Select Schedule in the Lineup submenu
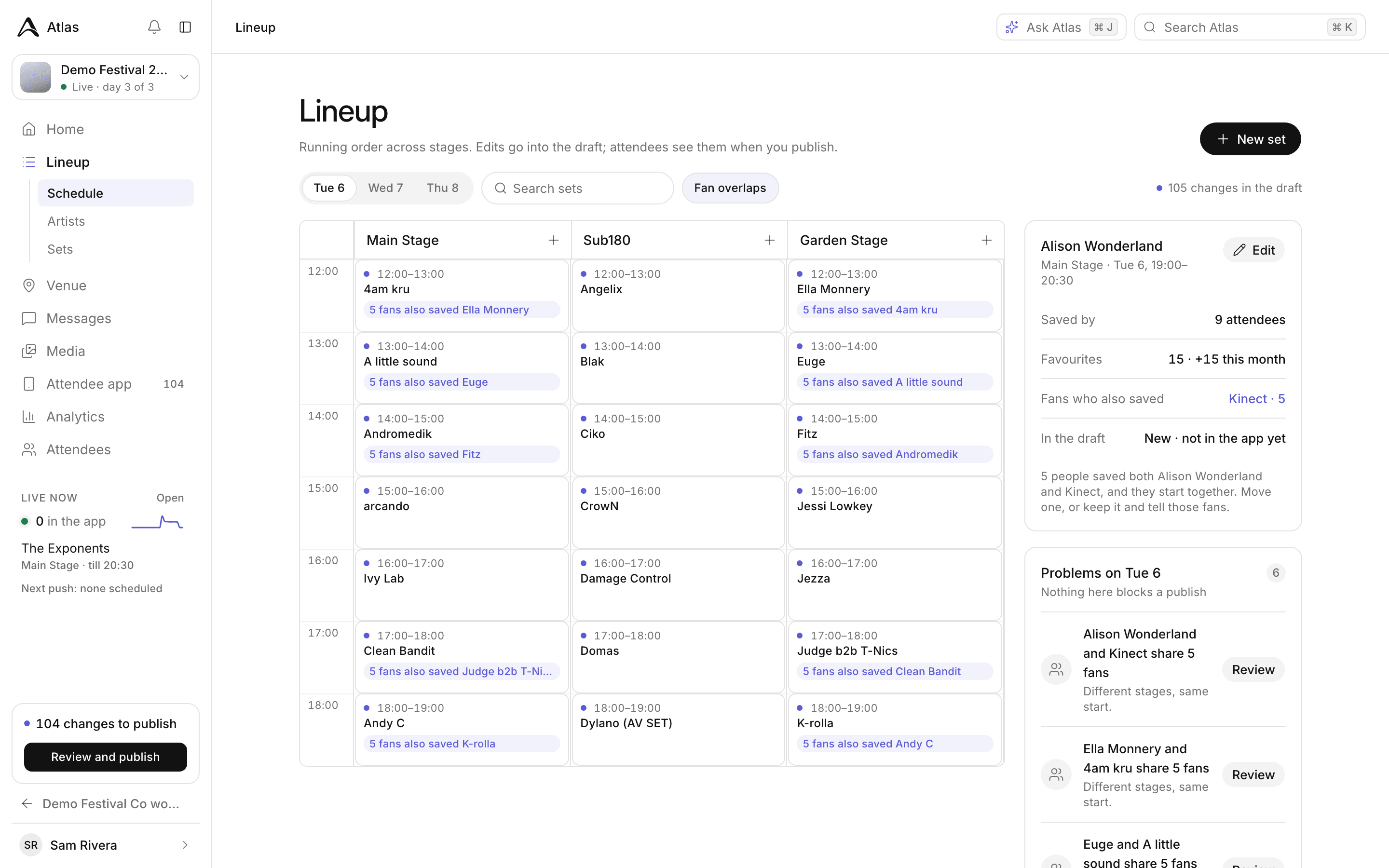 click(115, 193)
